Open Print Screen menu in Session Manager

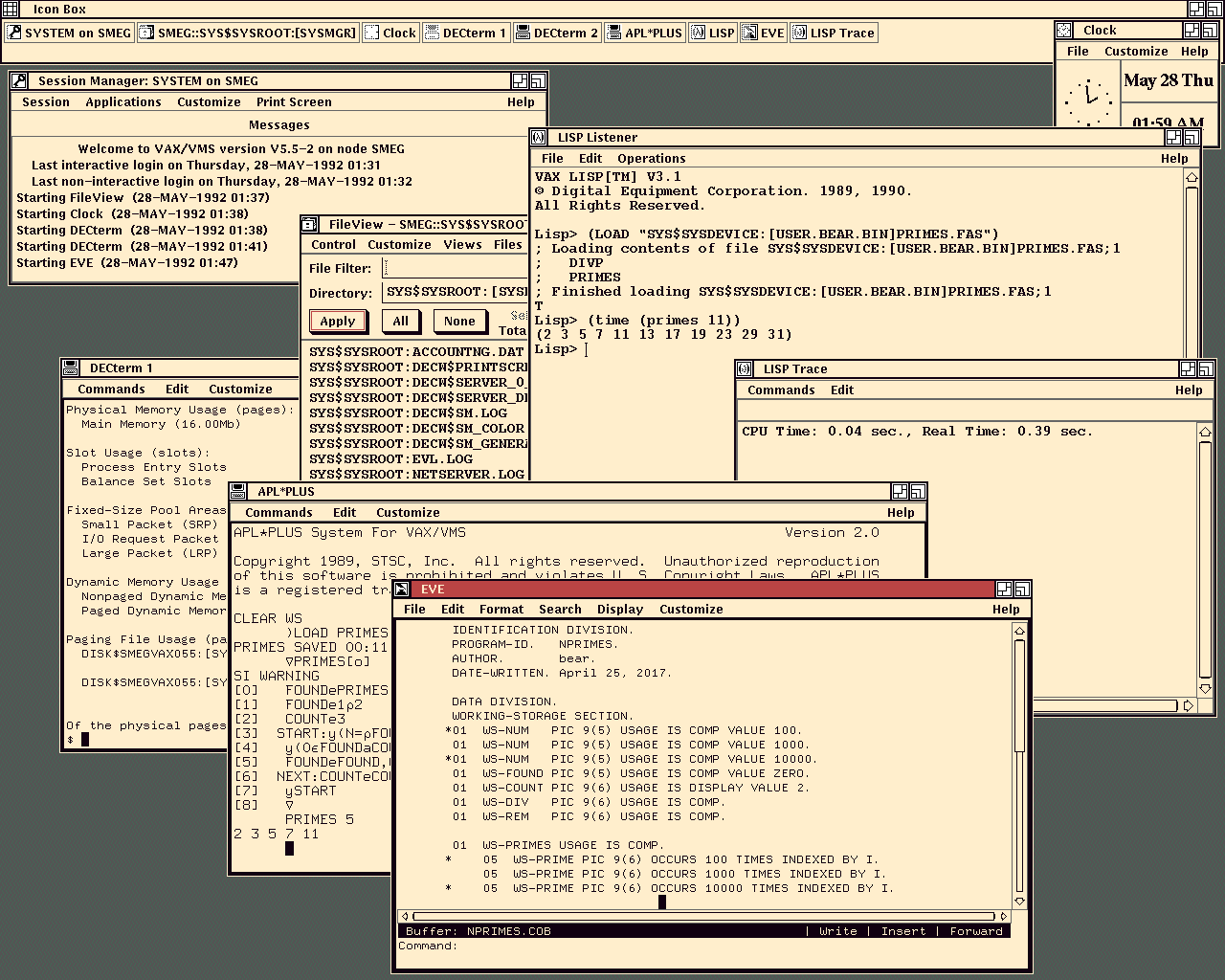[x=294, y=102]
